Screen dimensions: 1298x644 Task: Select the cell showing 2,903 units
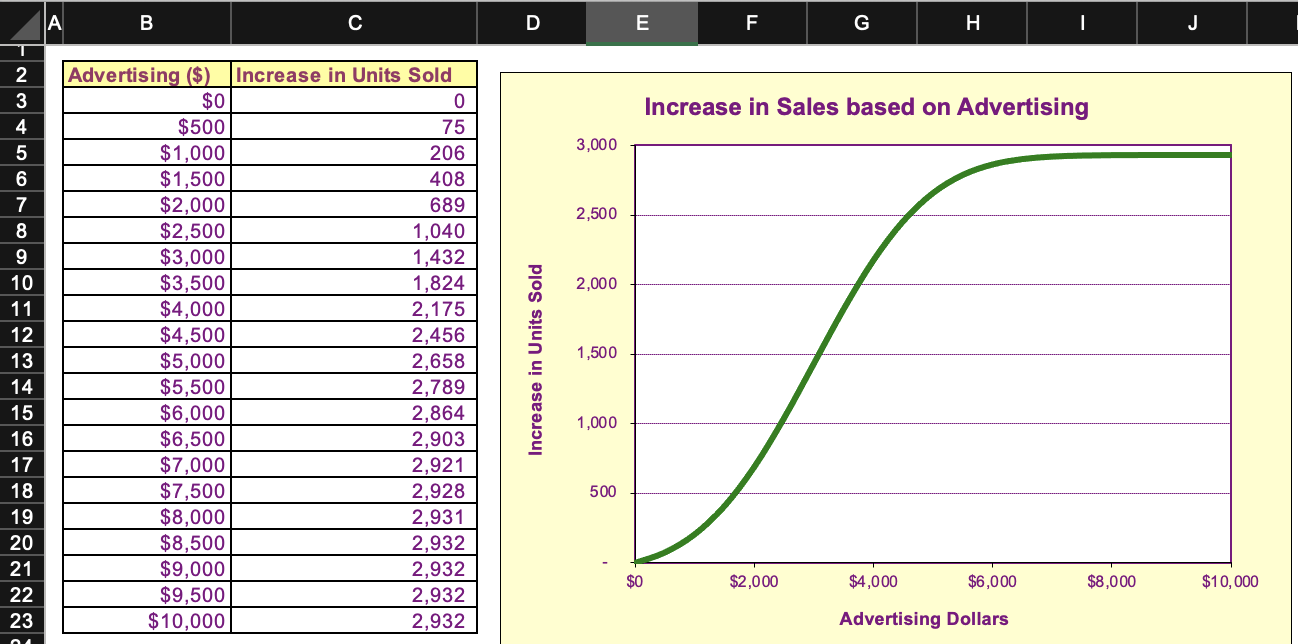coord(355,439)
